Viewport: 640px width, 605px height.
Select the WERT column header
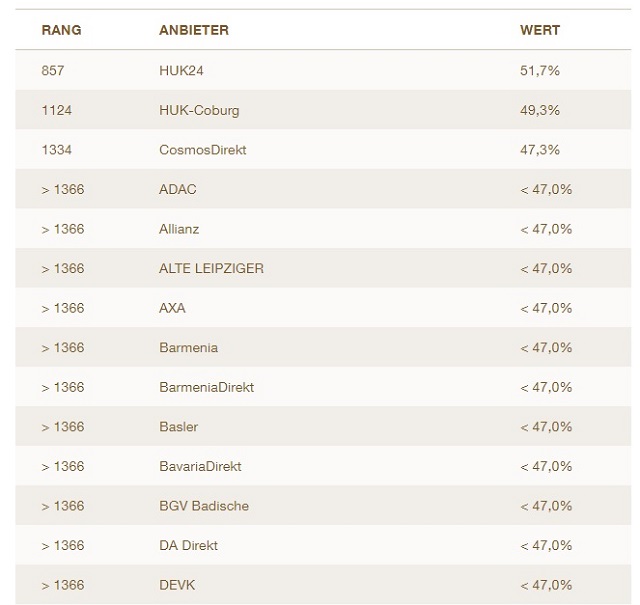click(540, 30)
